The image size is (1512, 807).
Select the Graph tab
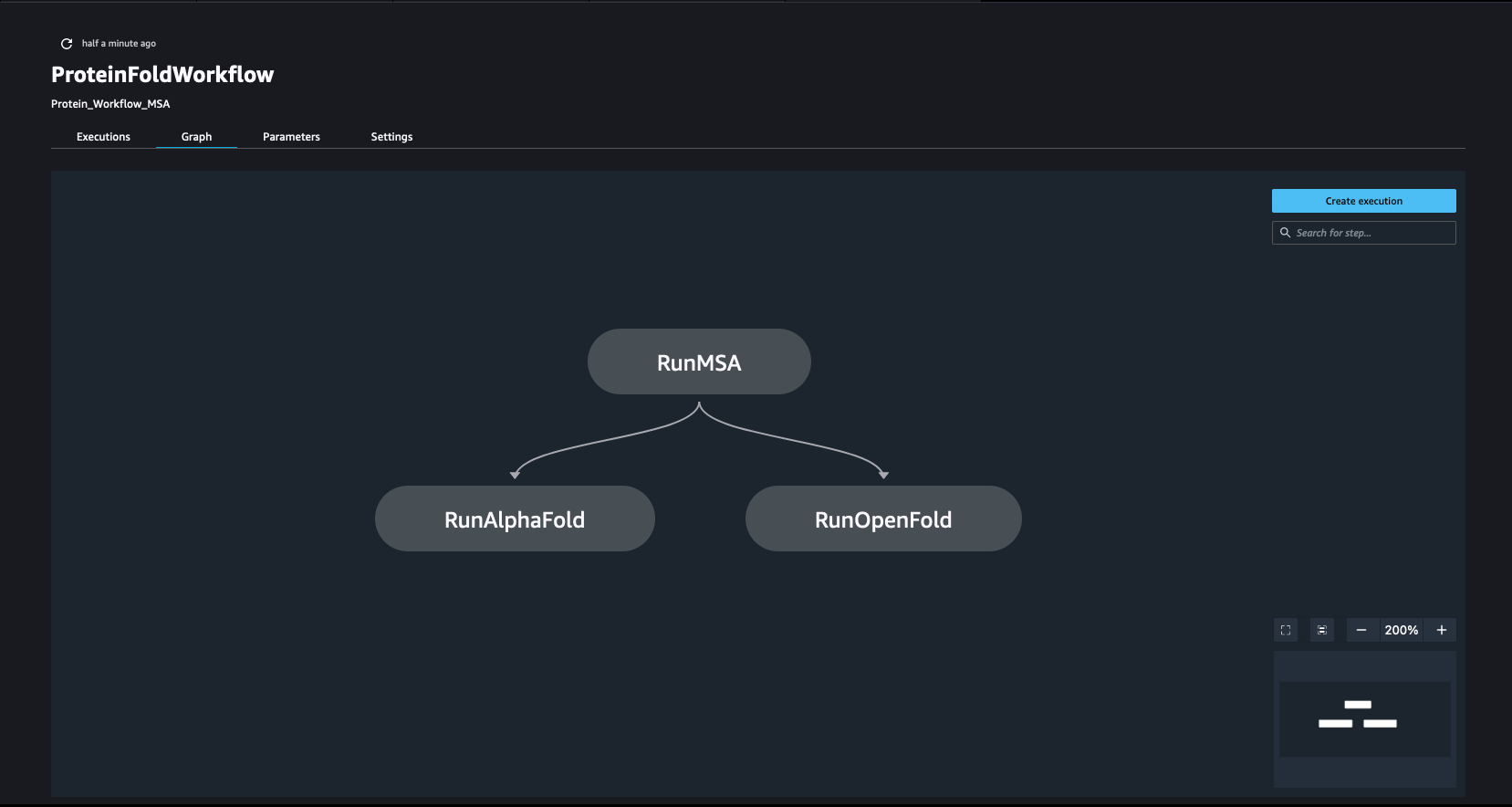196,137
